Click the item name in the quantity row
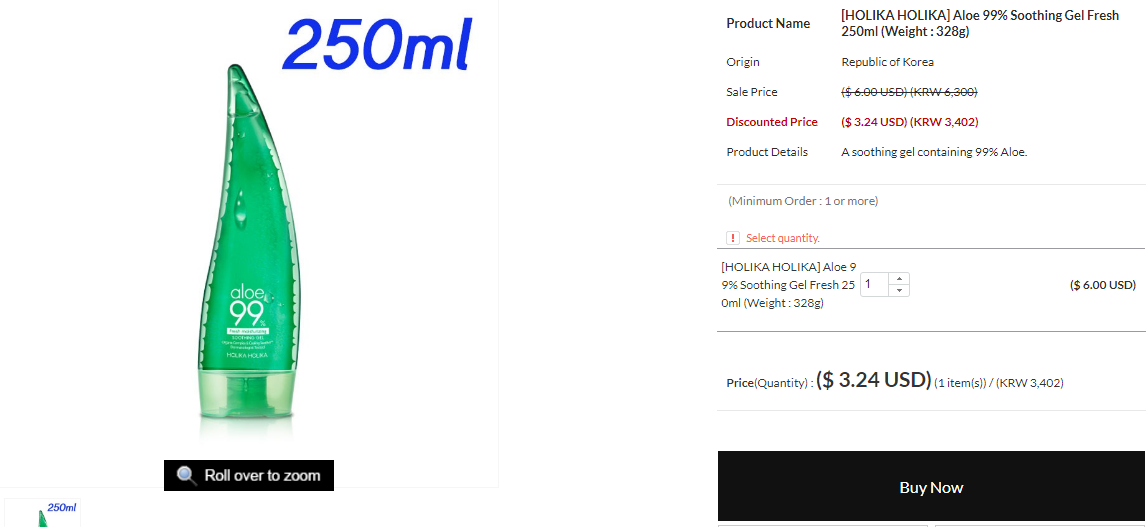Viewport: 1146px width, 527px height. [788, 285]
